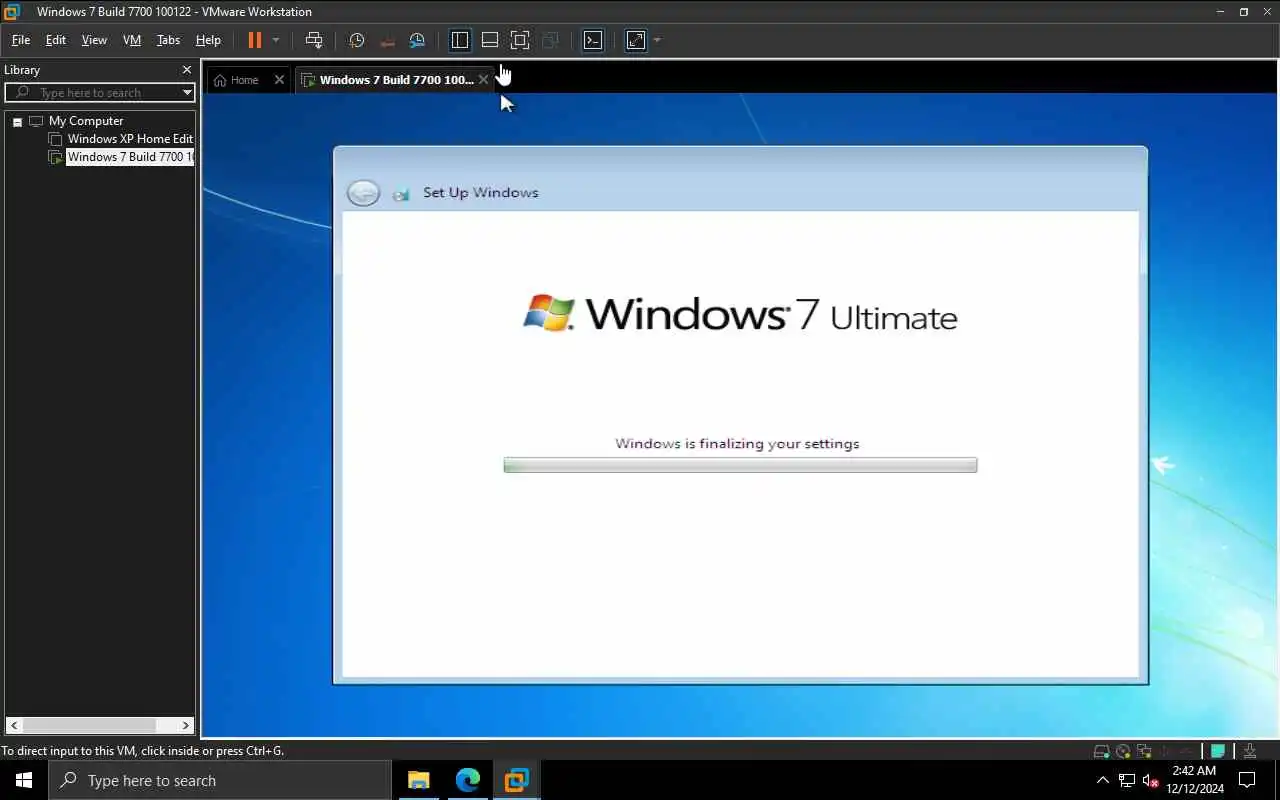Image resolution: width=1280 pixels, height=800 pixels.
Task: Click the back arrow in Set Up Windows
Action: point(363,193)
